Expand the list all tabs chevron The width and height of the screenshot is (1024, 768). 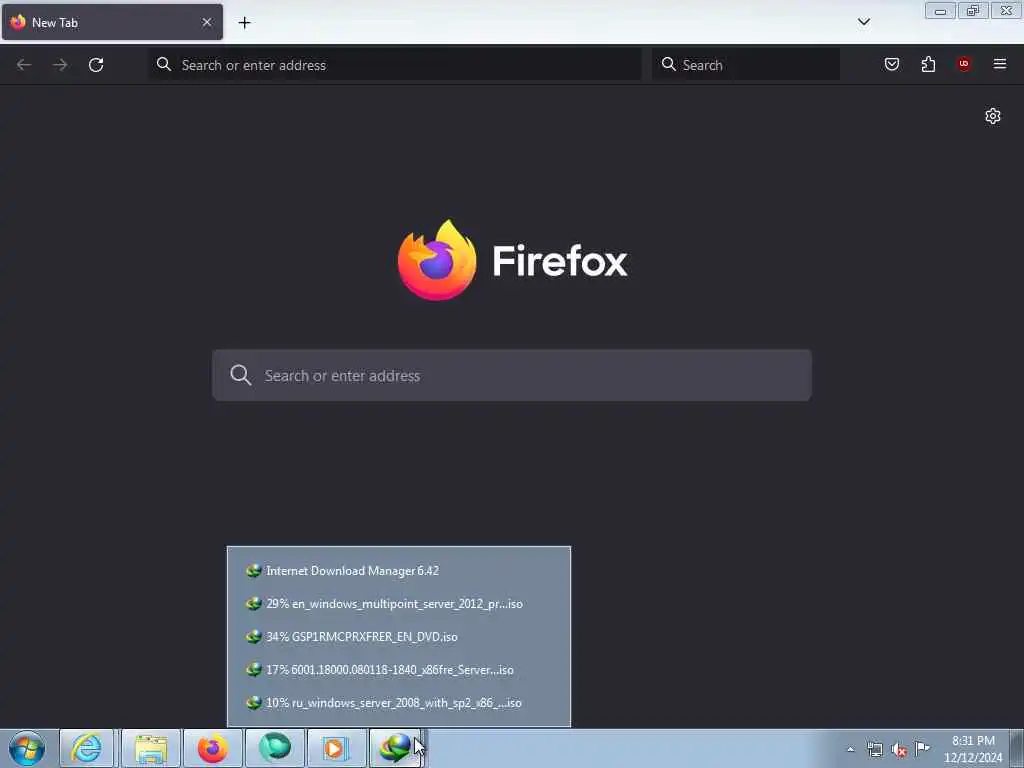click(863, 22)
